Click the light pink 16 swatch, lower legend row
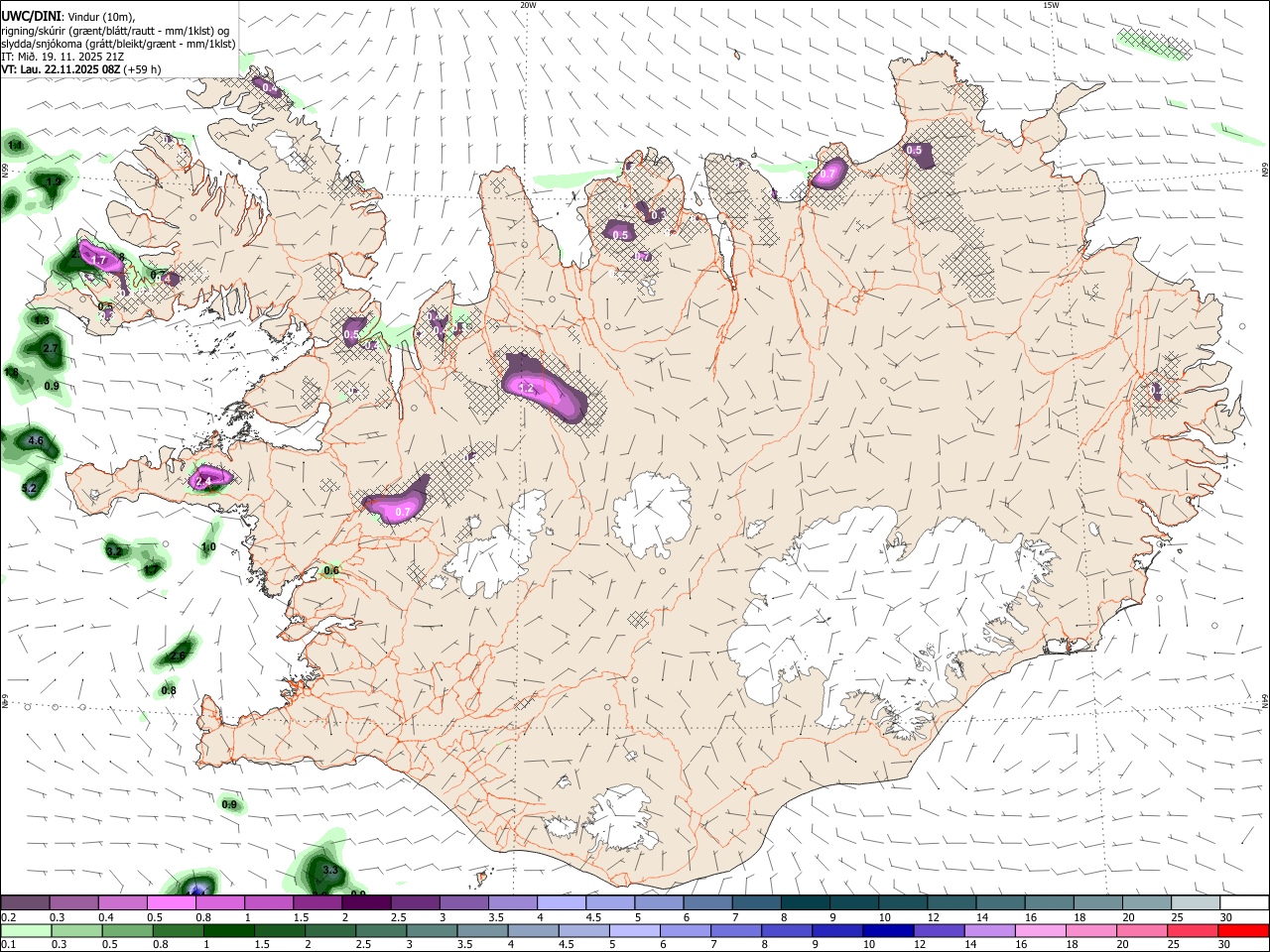The height and width of the screenshot is (952, 1270). 1040,930
